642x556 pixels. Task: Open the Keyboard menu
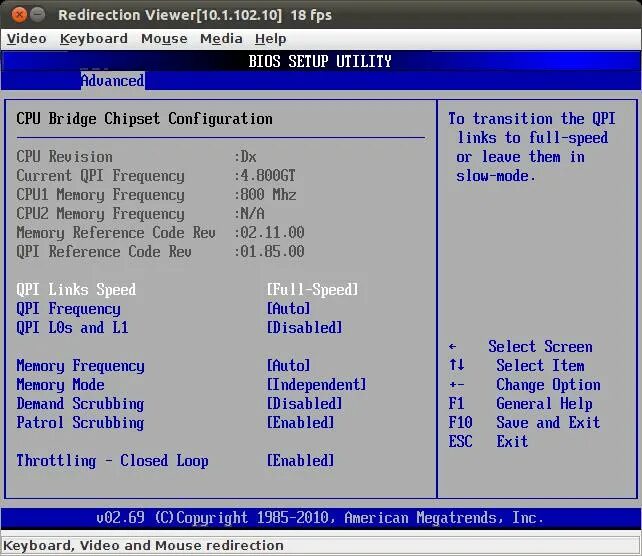pos(94,39)
